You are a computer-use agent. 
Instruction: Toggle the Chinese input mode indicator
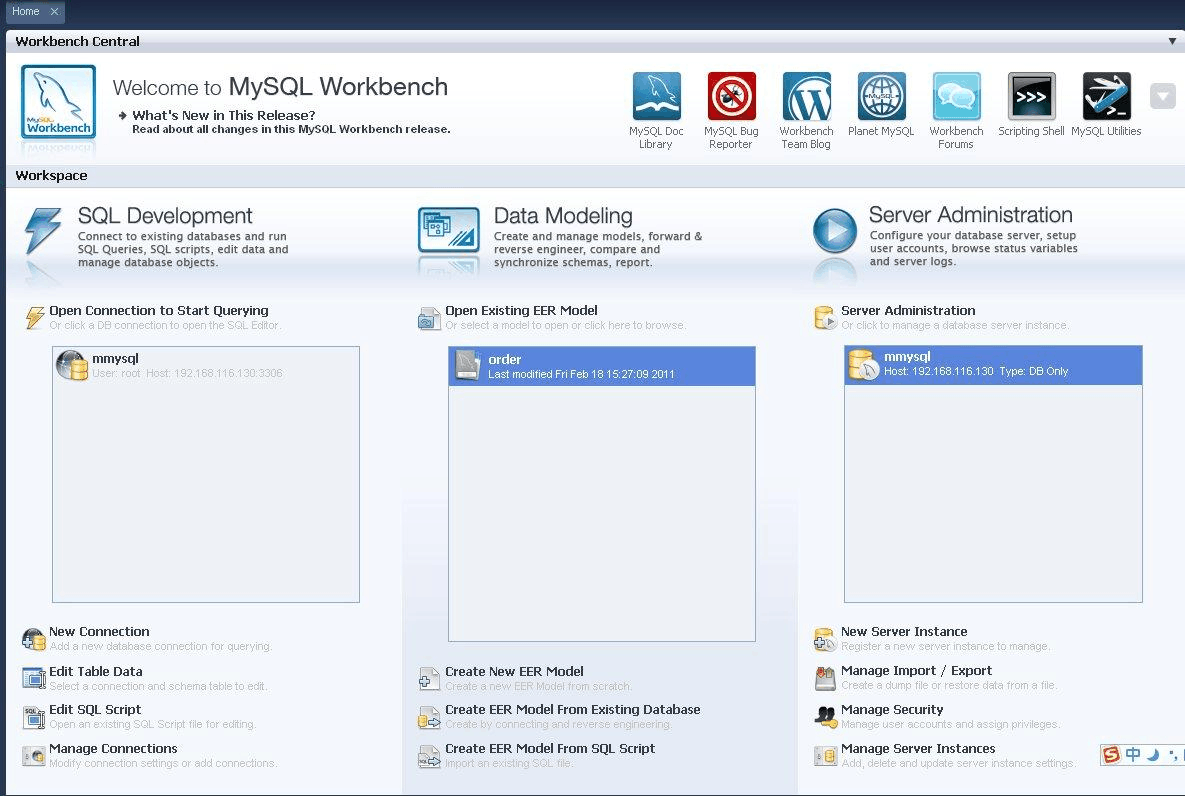tap(1133, 754)
